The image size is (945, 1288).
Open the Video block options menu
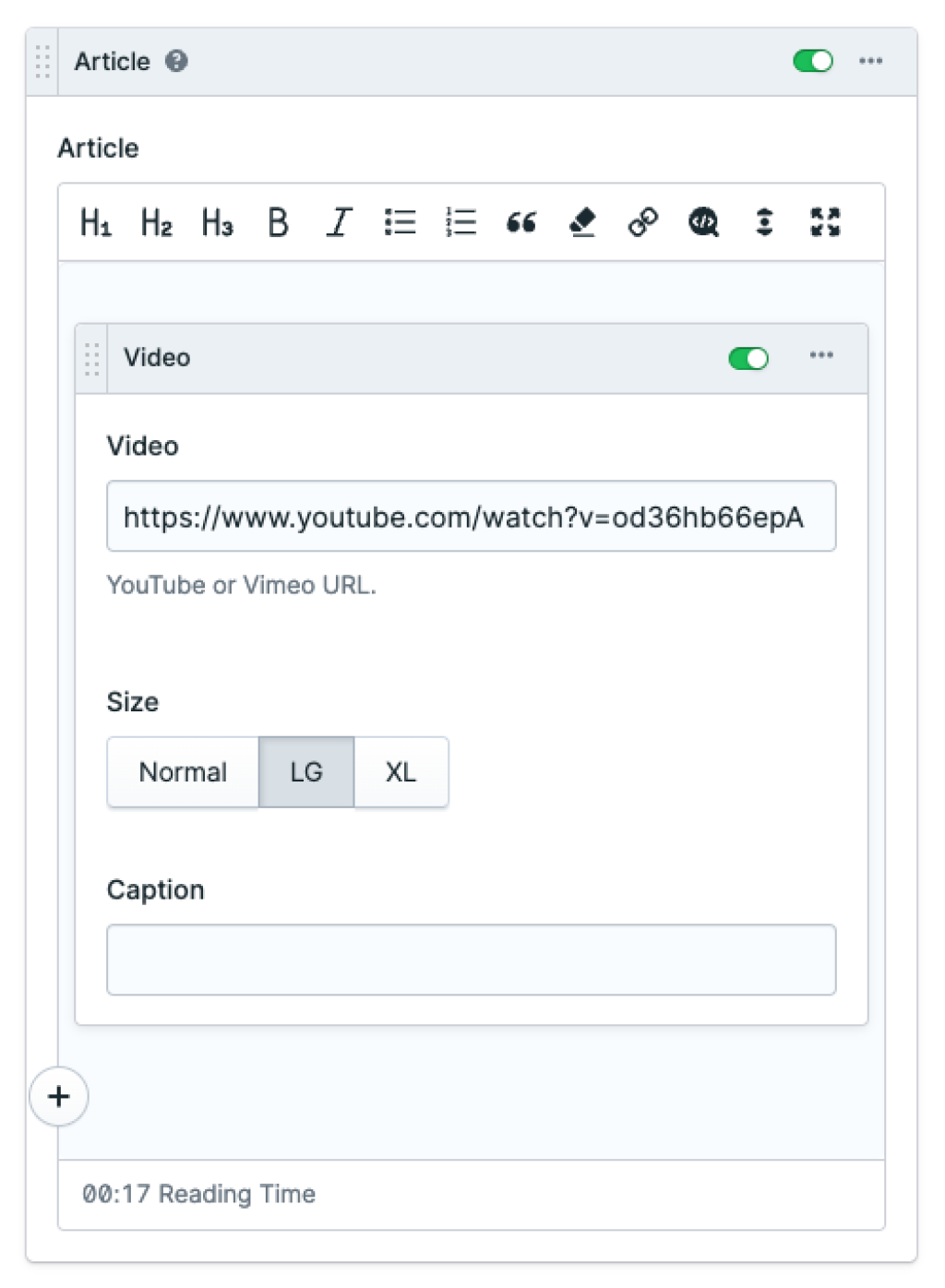821,357
